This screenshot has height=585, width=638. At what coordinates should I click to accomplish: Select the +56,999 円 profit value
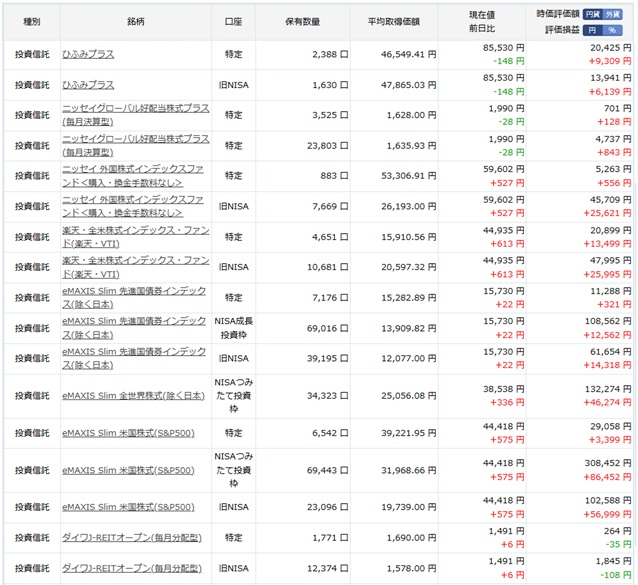pos(607,514)
